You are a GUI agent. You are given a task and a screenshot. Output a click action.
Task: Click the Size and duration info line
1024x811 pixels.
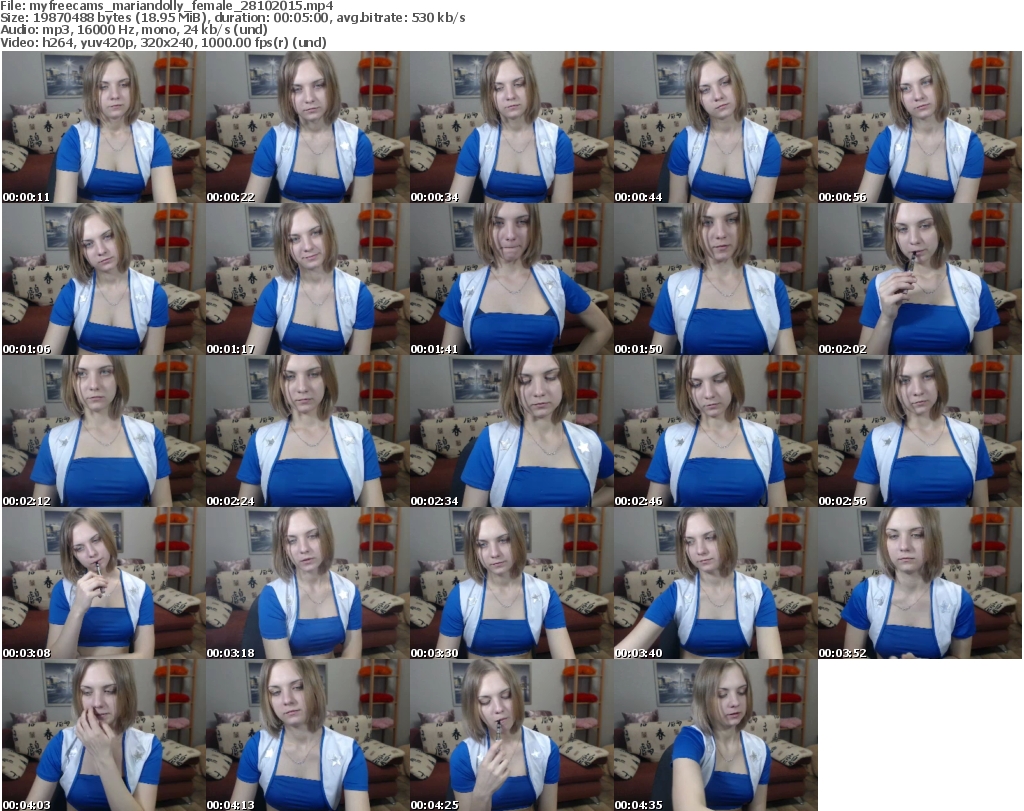click(x=232, y=18)
